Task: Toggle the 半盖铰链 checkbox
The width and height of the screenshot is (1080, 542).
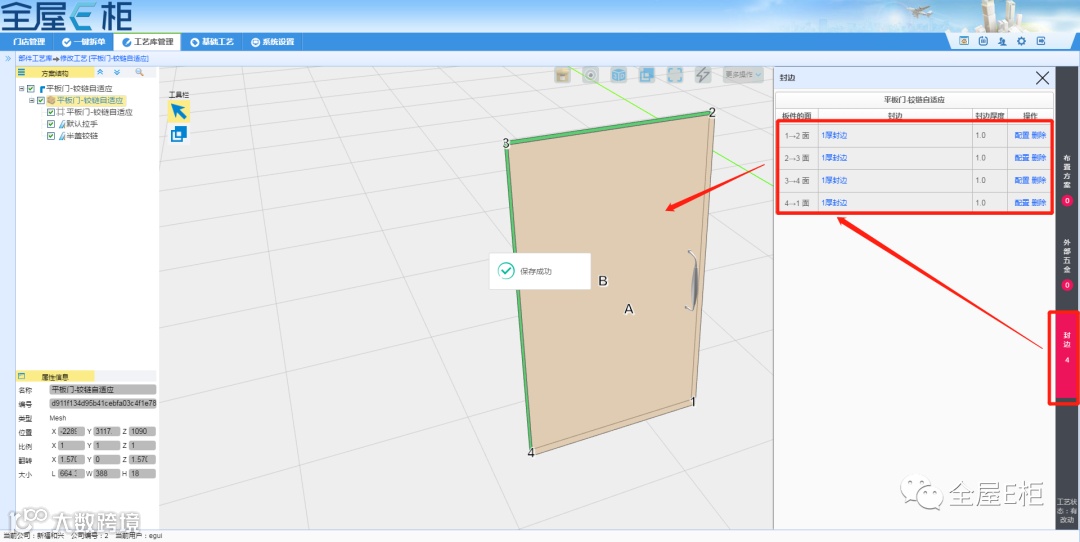Action: [51, 136]
